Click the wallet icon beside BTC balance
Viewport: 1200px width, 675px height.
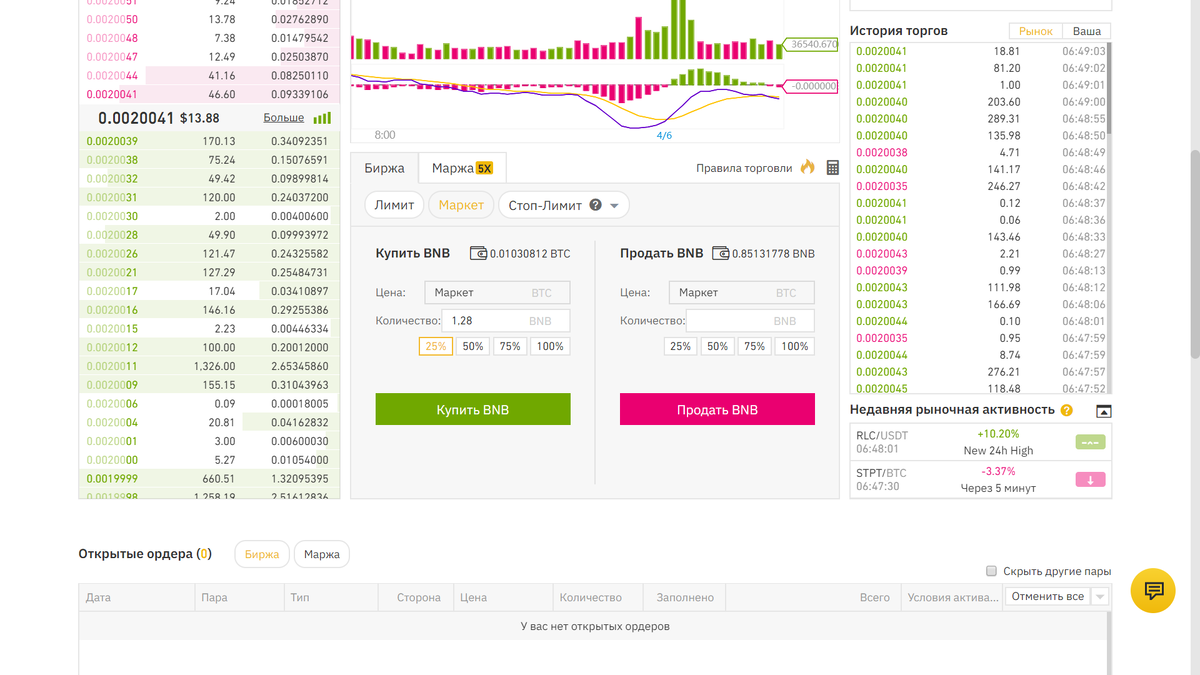(x=478, y=253)
